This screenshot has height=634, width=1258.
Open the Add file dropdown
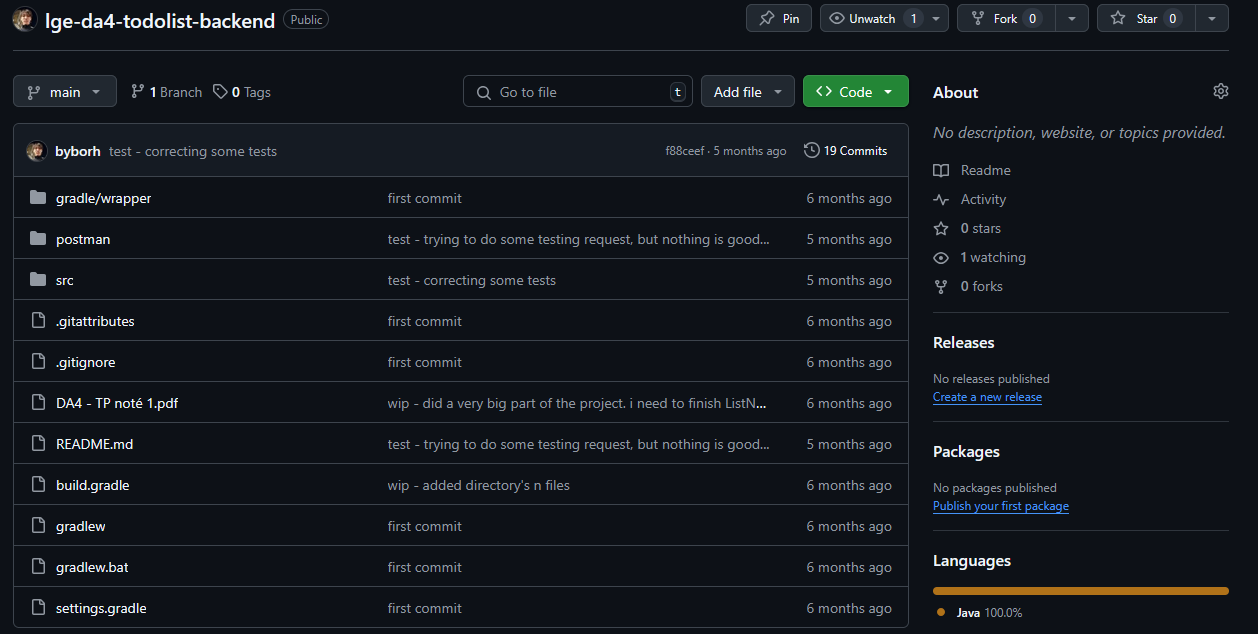pyautogui.click(x=747, y=92)
